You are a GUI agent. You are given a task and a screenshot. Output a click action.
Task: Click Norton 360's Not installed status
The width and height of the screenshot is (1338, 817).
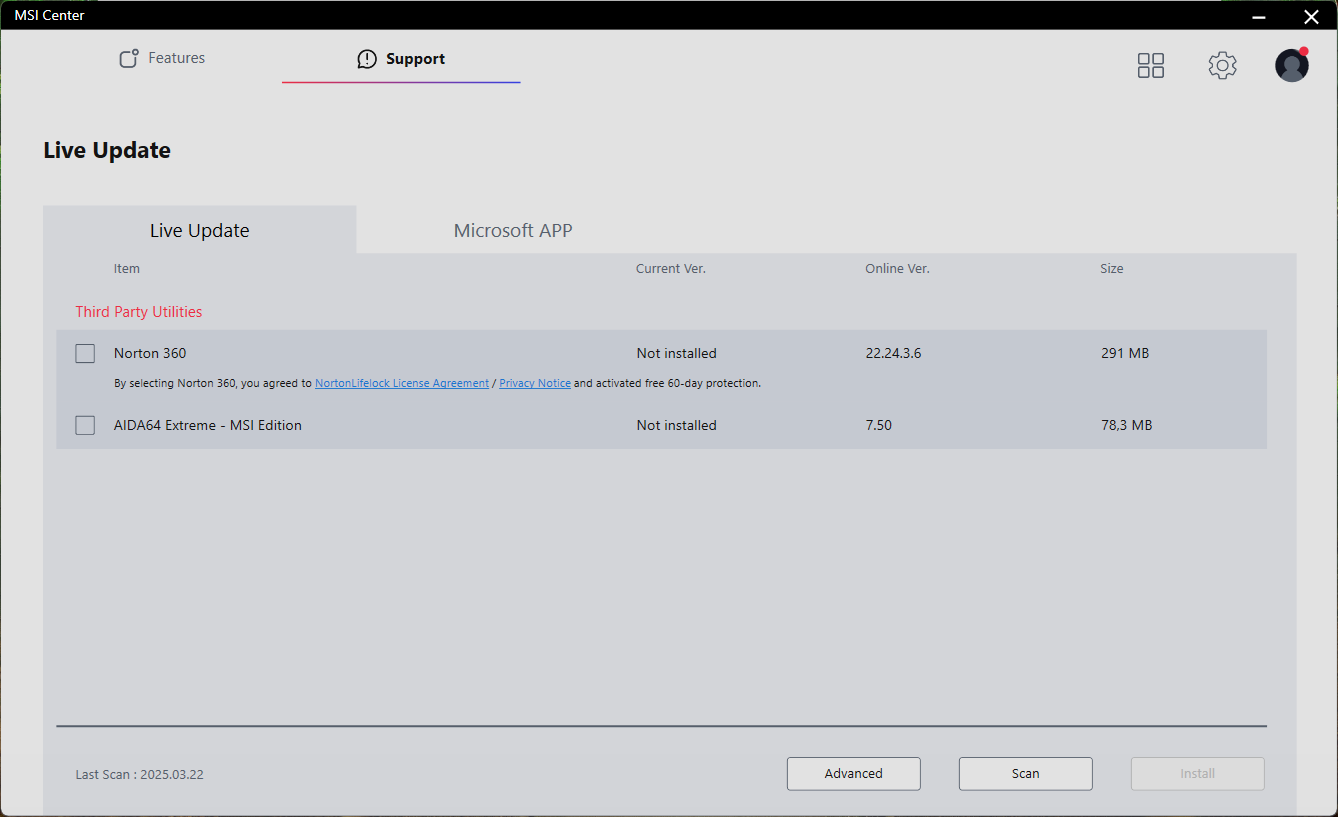677,353
